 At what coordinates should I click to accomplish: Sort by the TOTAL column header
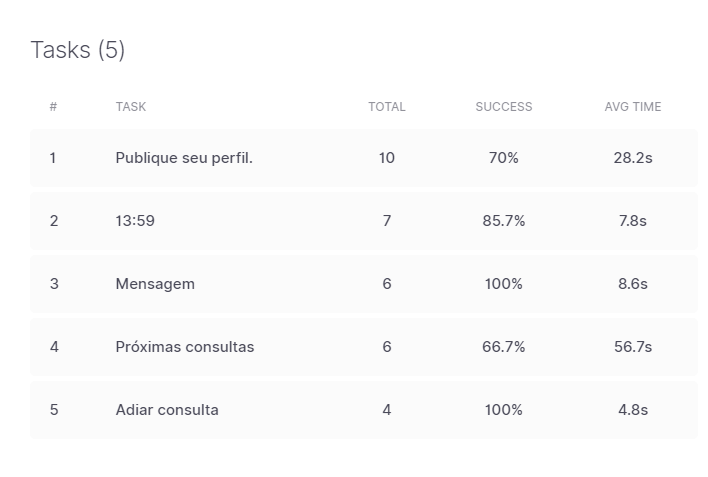tap(387, 107)
